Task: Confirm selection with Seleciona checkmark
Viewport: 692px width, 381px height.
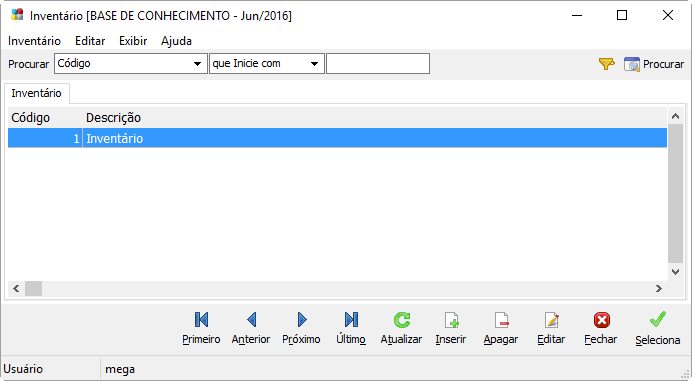Action: (658, 329)
